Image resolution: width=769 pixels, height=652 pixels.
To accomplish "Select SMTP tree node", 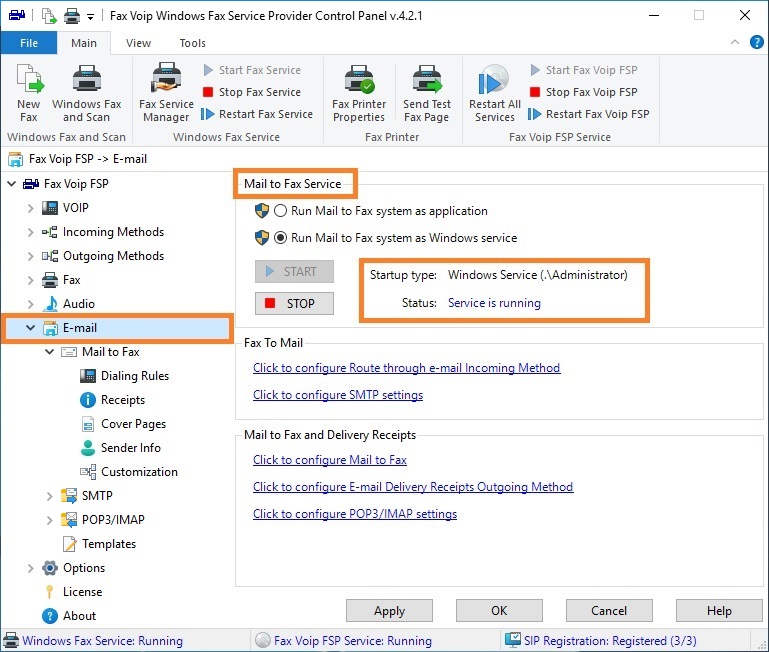I will (97, 496).
